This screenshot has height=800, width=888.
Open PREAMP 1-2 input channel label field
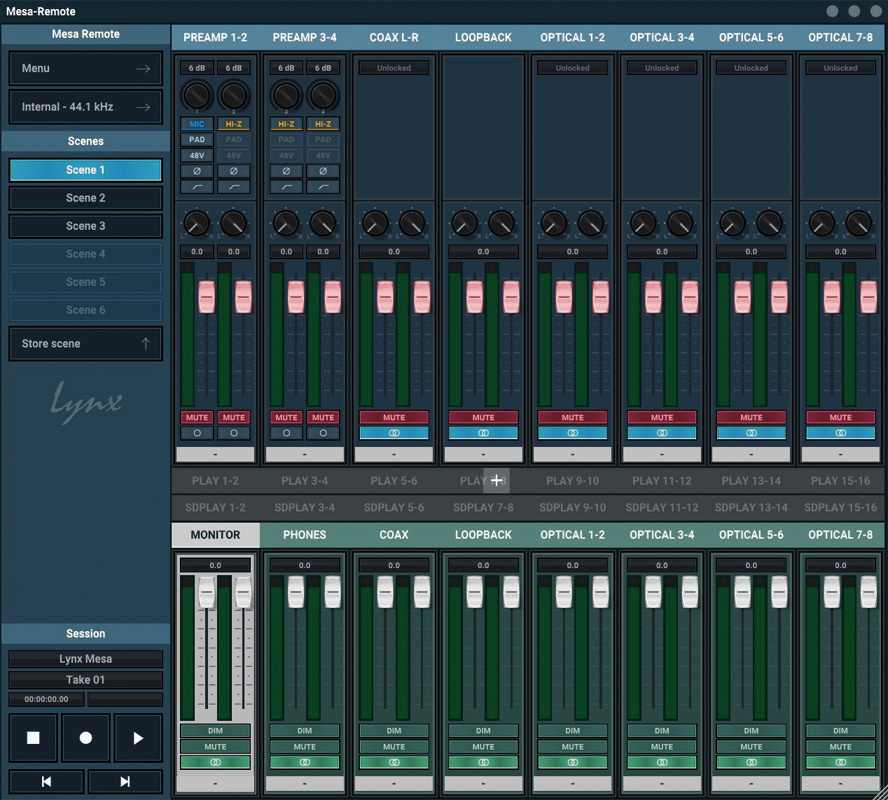(215, 454)
